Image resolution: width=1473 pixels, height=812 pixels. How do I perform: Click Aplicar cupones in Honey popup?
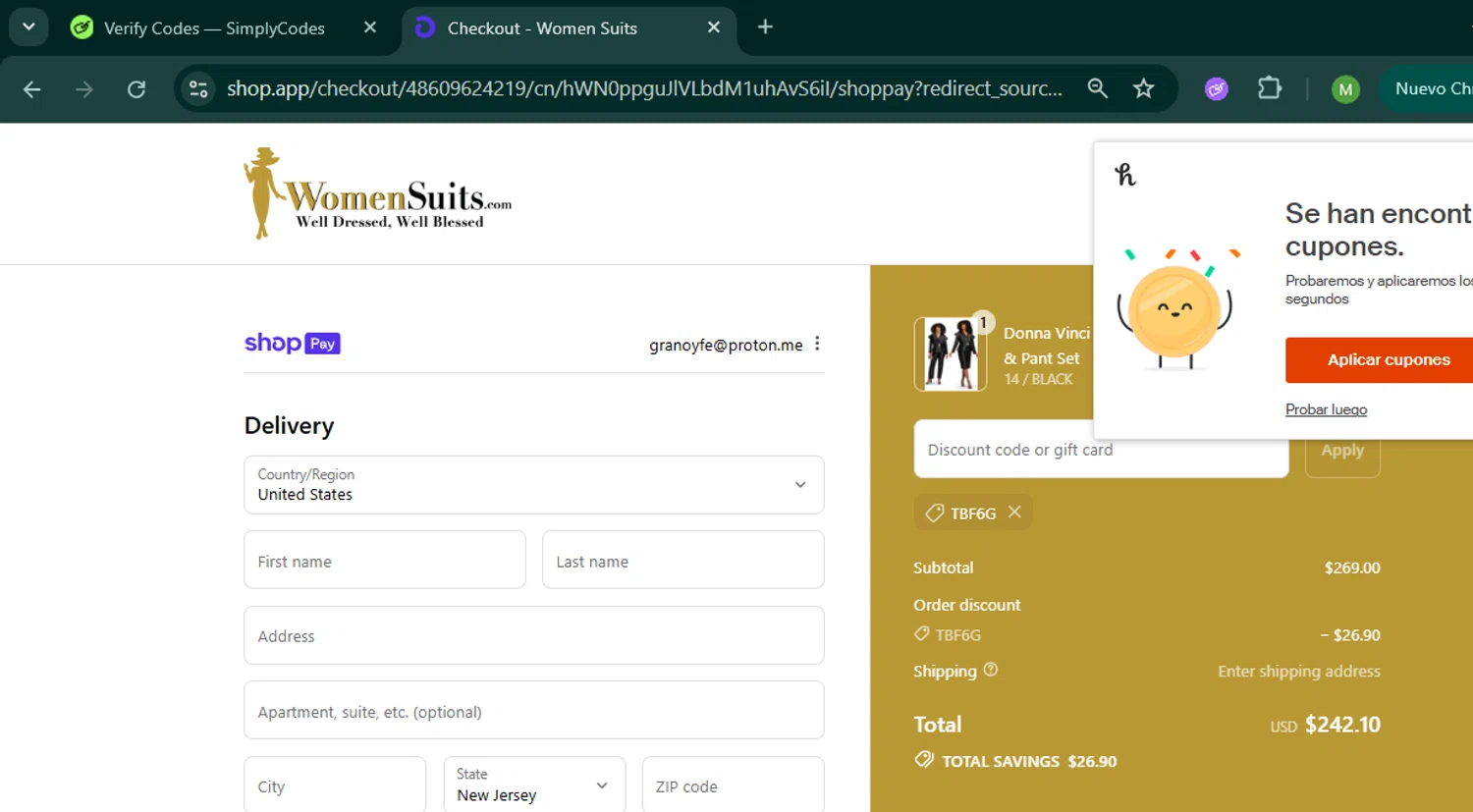[1379, 360]
